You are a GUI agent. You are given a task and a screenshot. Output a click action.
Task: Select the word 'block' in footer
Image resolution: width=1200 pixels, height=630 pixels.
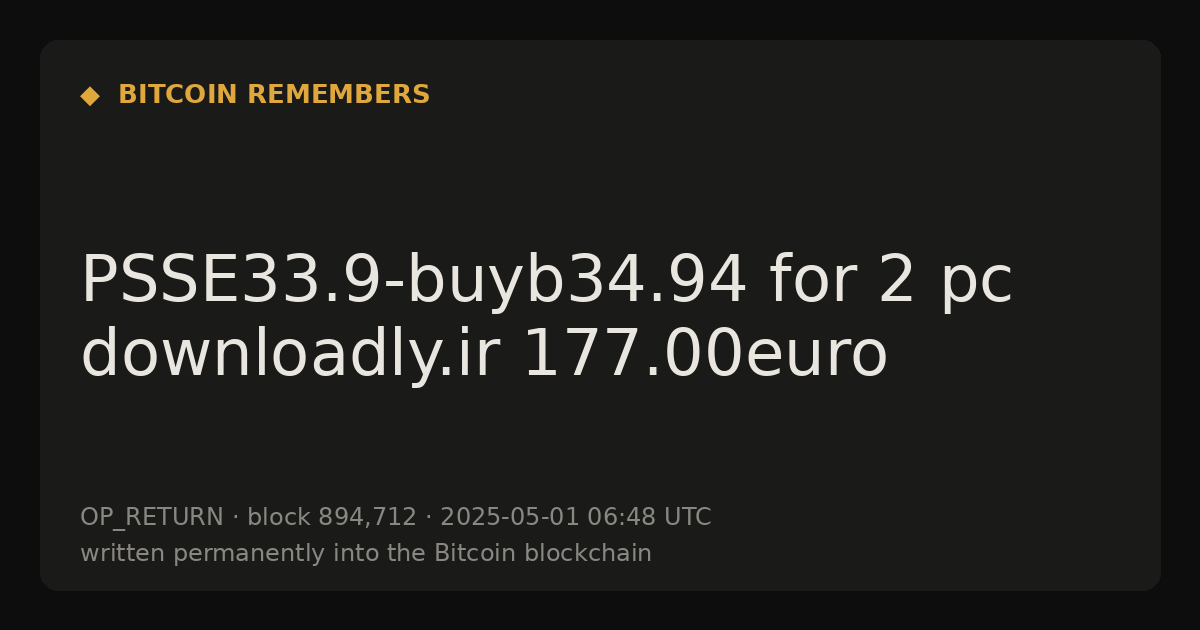(x=279, y=518)
